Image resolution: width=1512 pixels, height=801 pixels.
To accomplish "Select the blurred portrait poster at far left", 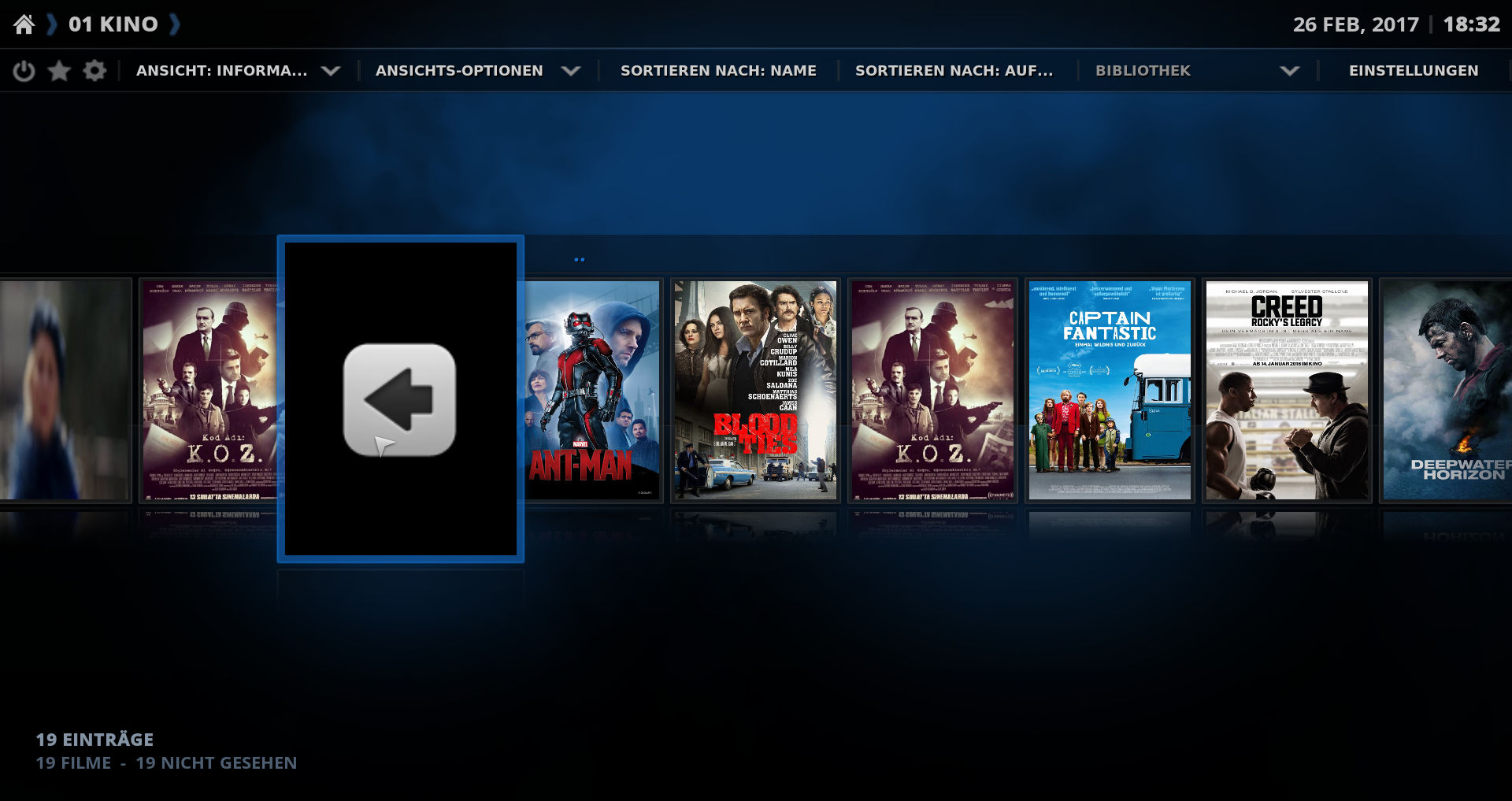I will (x=65, y=390).
